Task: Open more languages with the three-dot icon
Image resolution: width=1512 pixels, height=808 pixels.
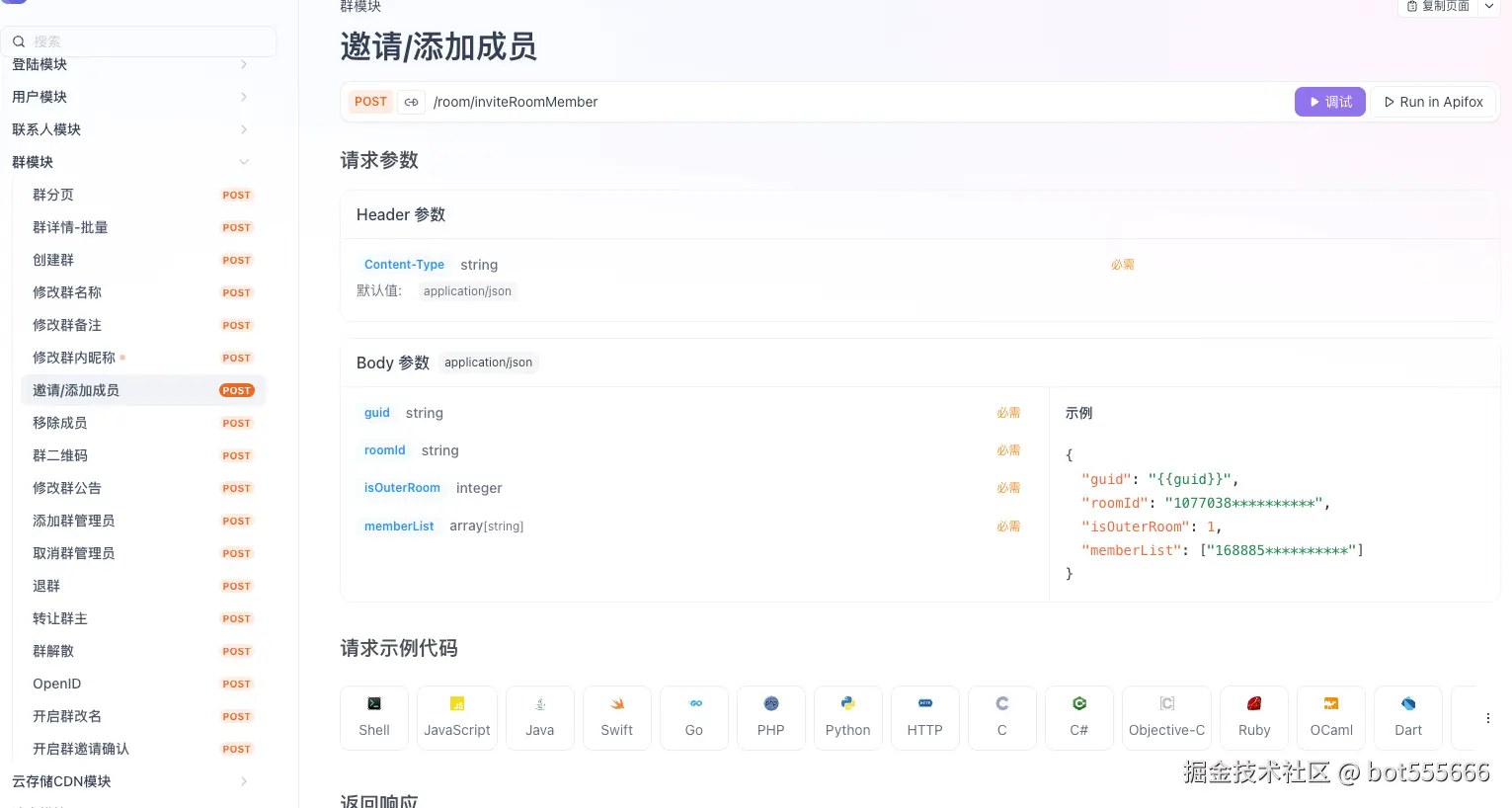Action: pos(1488,718)
